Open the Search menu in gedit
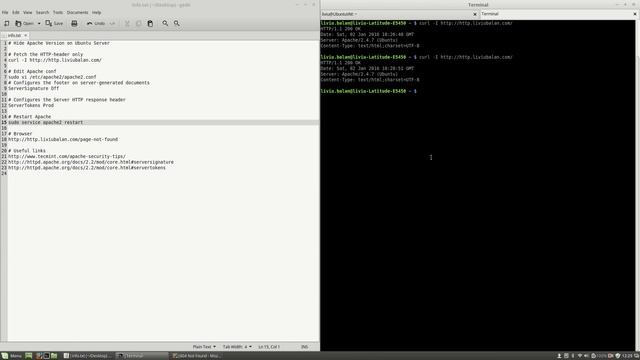 coord(42,13)
